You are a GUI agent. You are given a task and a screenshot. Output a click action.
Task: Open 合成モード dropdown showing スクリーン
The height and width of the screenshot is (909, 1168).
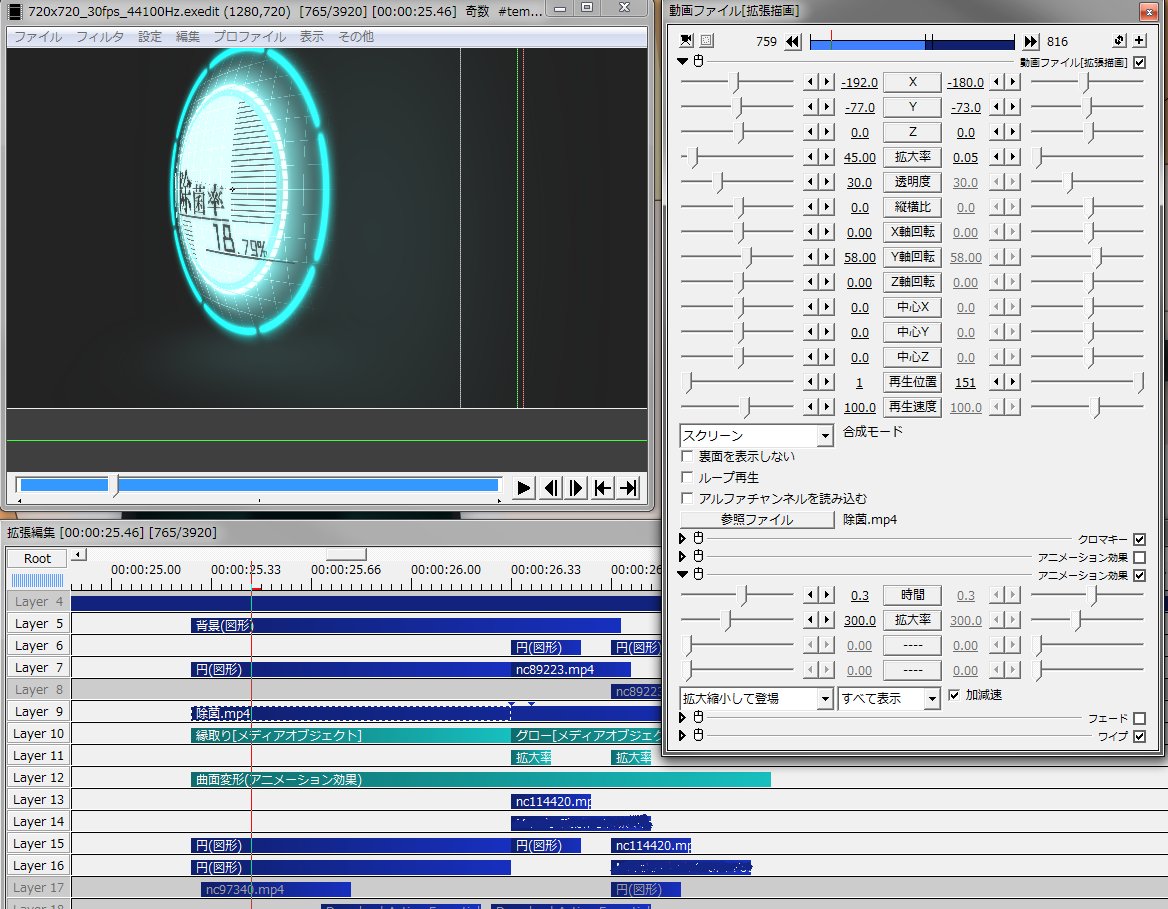(756, 435)
